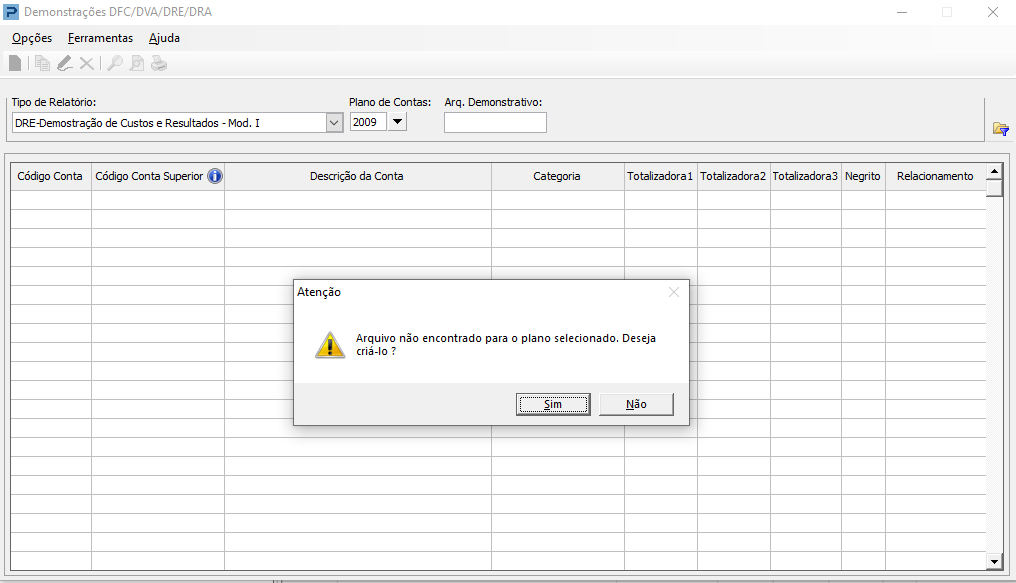Click the Printer toolbar icon

point(159,63)
